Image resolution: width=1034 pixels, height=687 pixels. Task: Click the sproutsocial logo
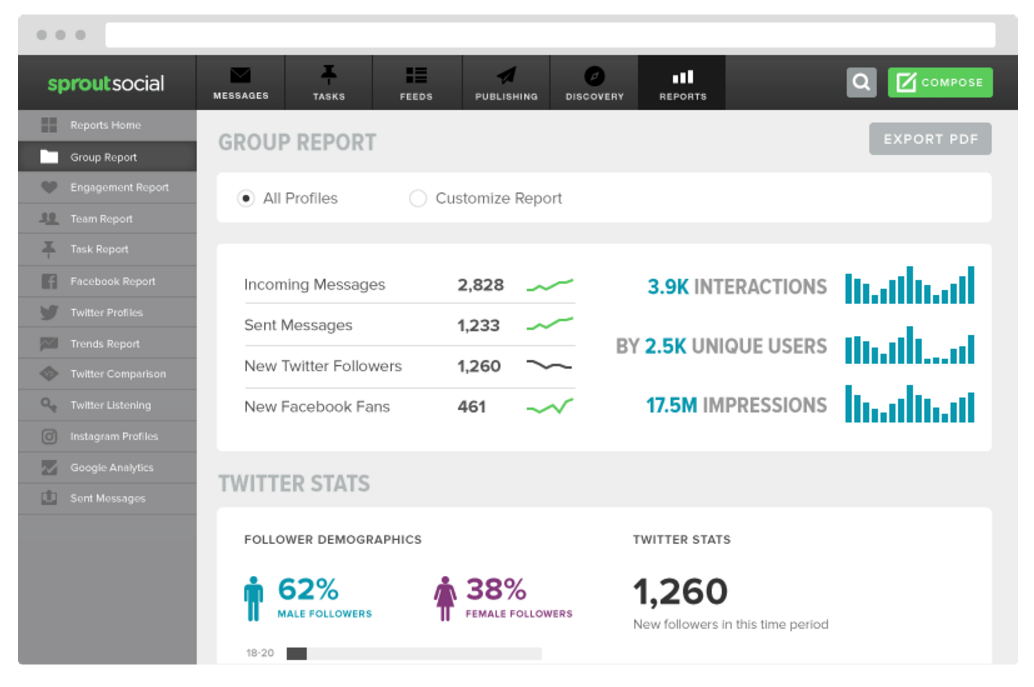106,84
